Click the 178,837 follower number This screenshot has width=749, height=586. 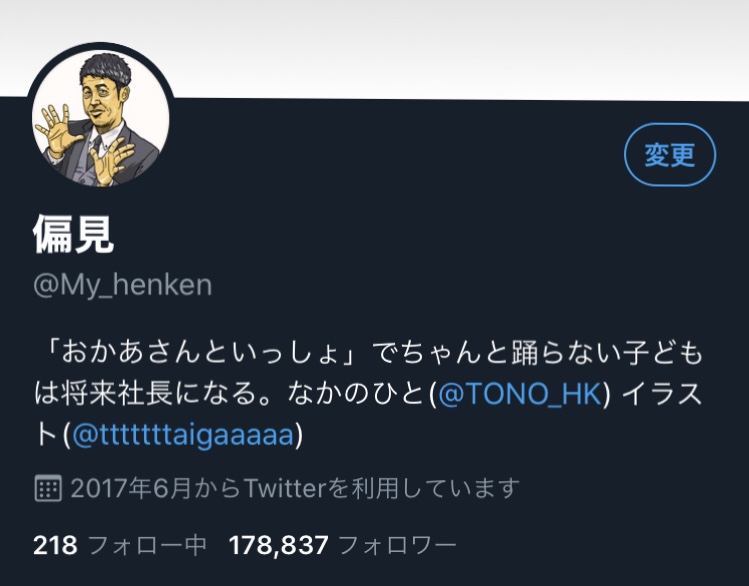[x=279, y=545]
